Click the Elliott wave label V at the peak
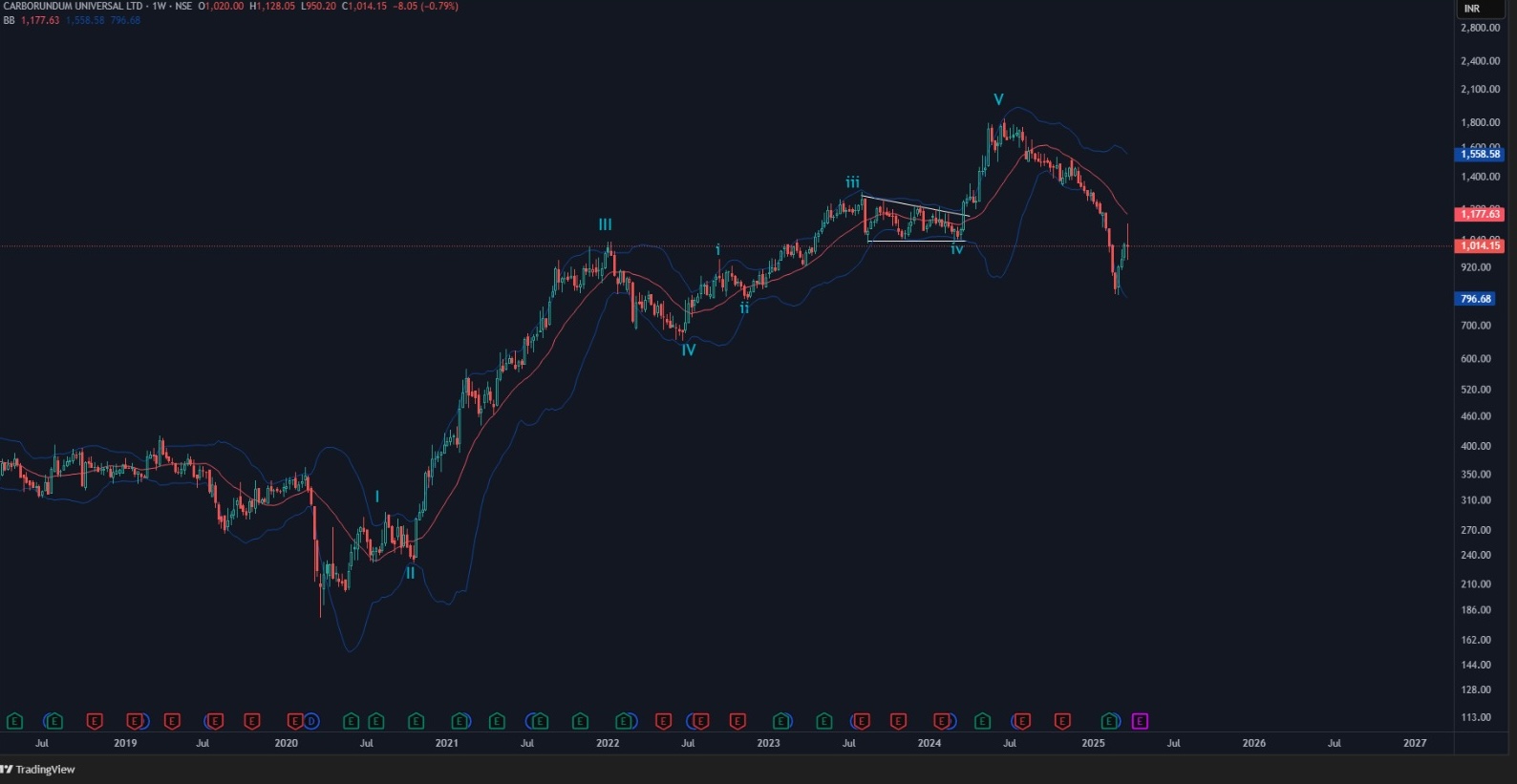 coord(998,99)
